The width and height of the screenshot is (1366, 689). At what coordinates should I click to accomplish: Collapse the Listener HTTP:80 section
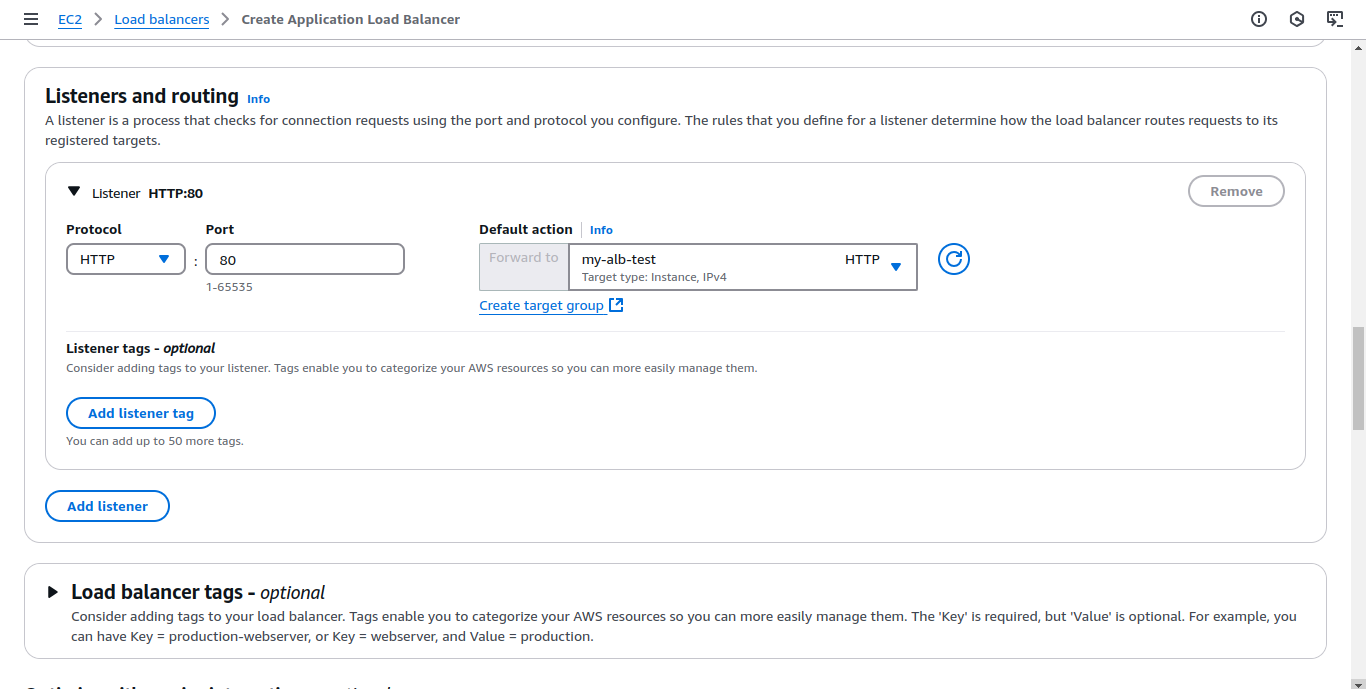pos(74,192)
